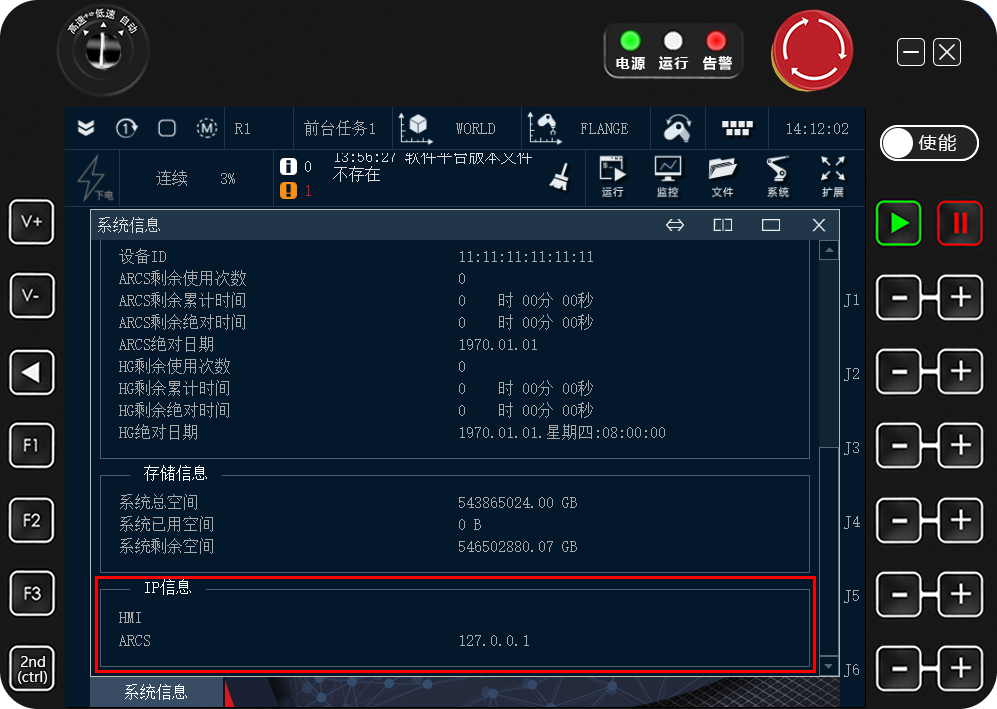Jog J4 axis in minus direction
997x709 pixels.
coord(899,521)
